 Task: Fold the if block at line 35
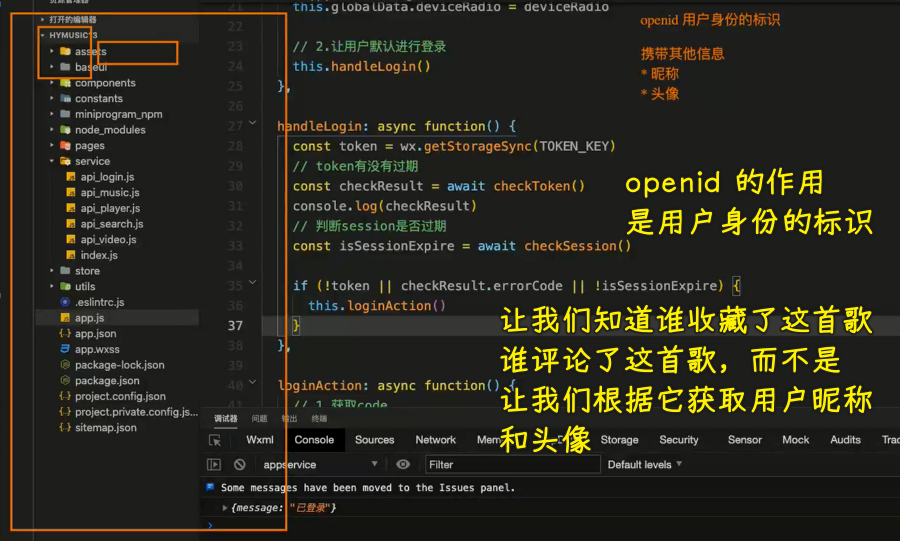253,282
